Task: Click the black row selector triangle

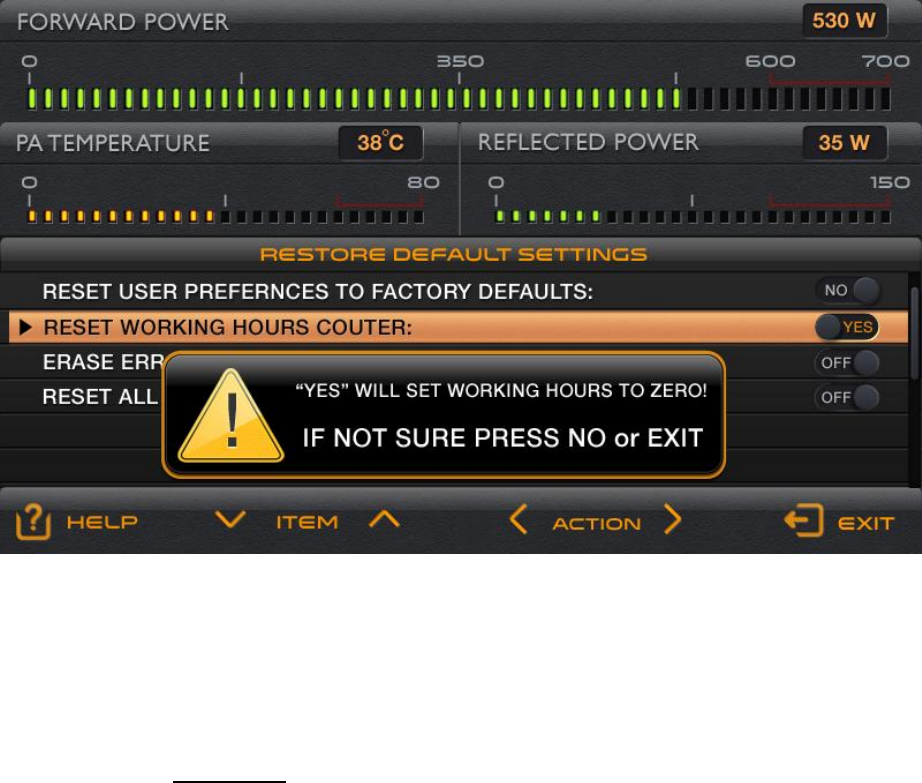Action: [x=25, y=327]
